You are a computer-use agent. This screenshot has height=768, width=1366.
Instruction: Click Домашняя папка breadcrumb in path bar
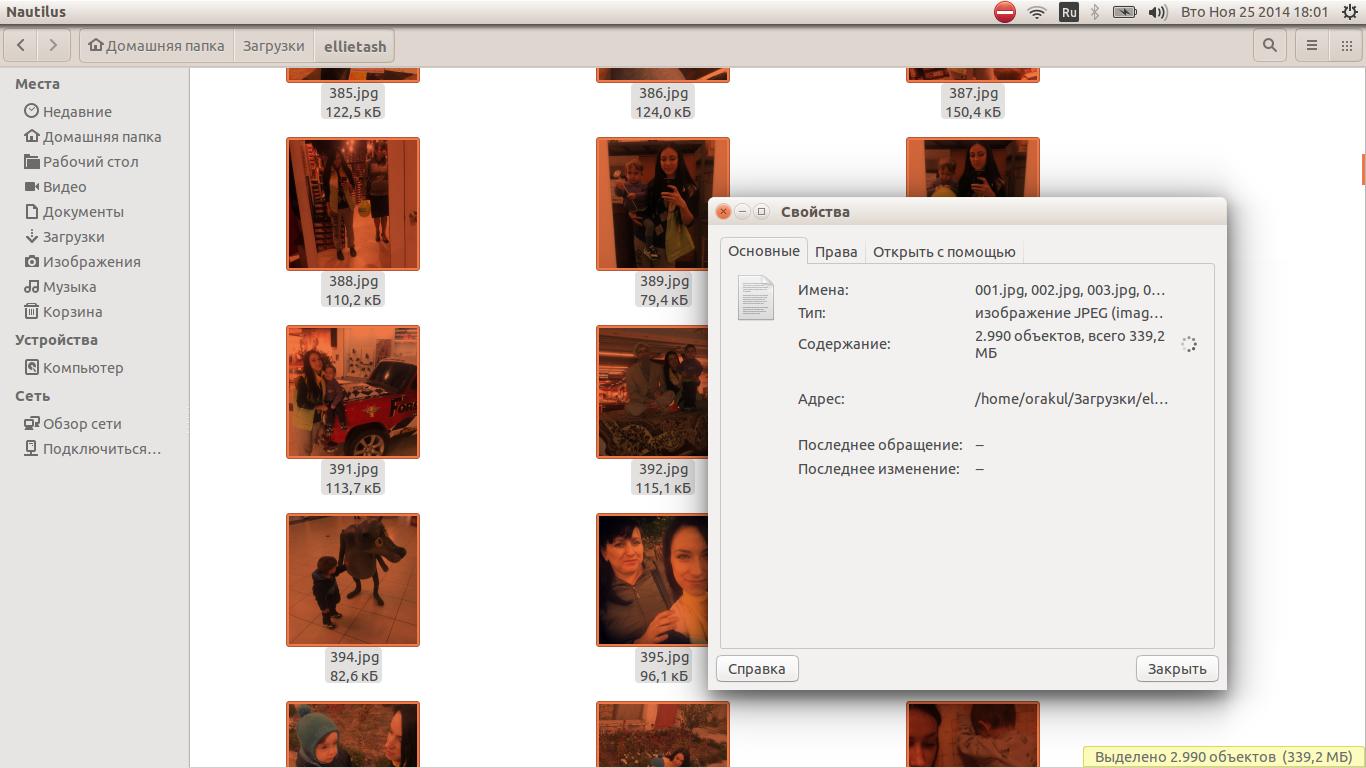tap(156, 45)
